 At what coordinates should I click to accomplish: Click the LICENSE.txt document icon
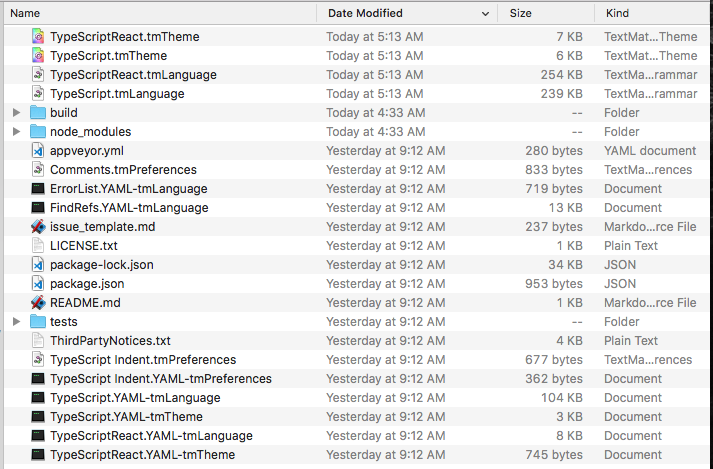point(38,246)
